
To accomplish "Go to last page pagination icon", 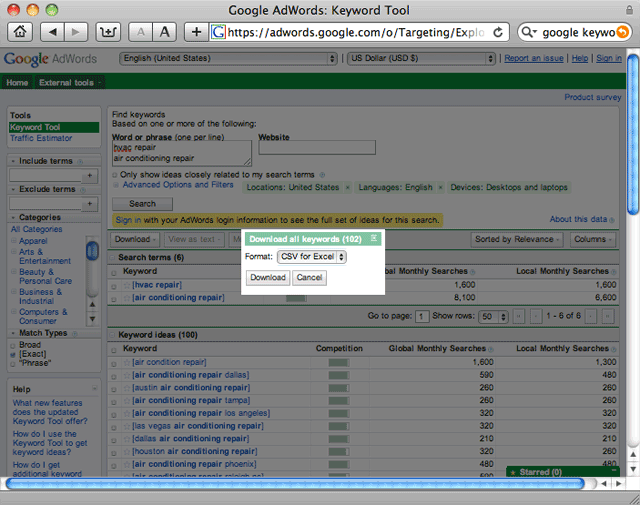I will click(608, 316).
